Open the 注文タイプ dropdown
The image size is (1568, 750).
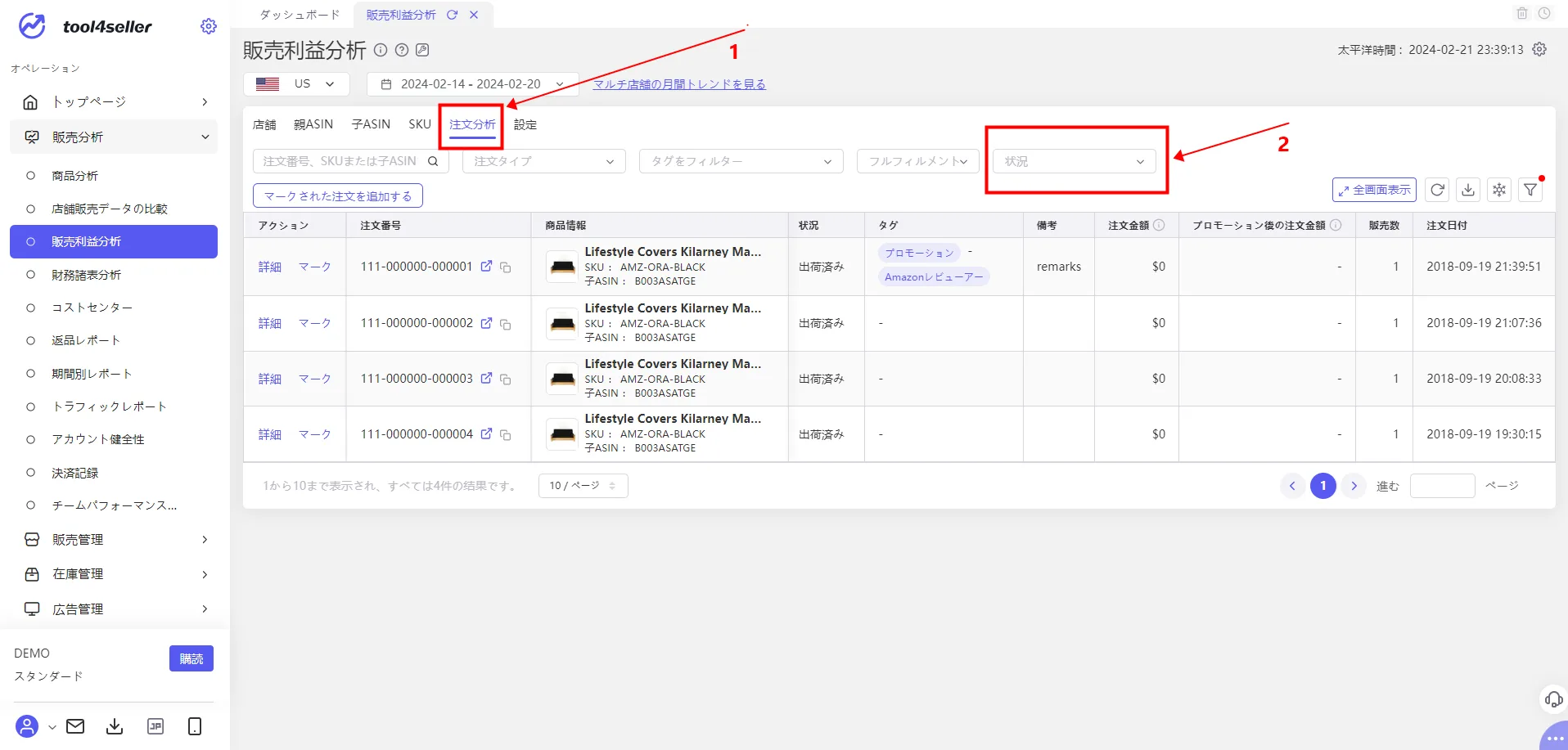click(544, 161)
